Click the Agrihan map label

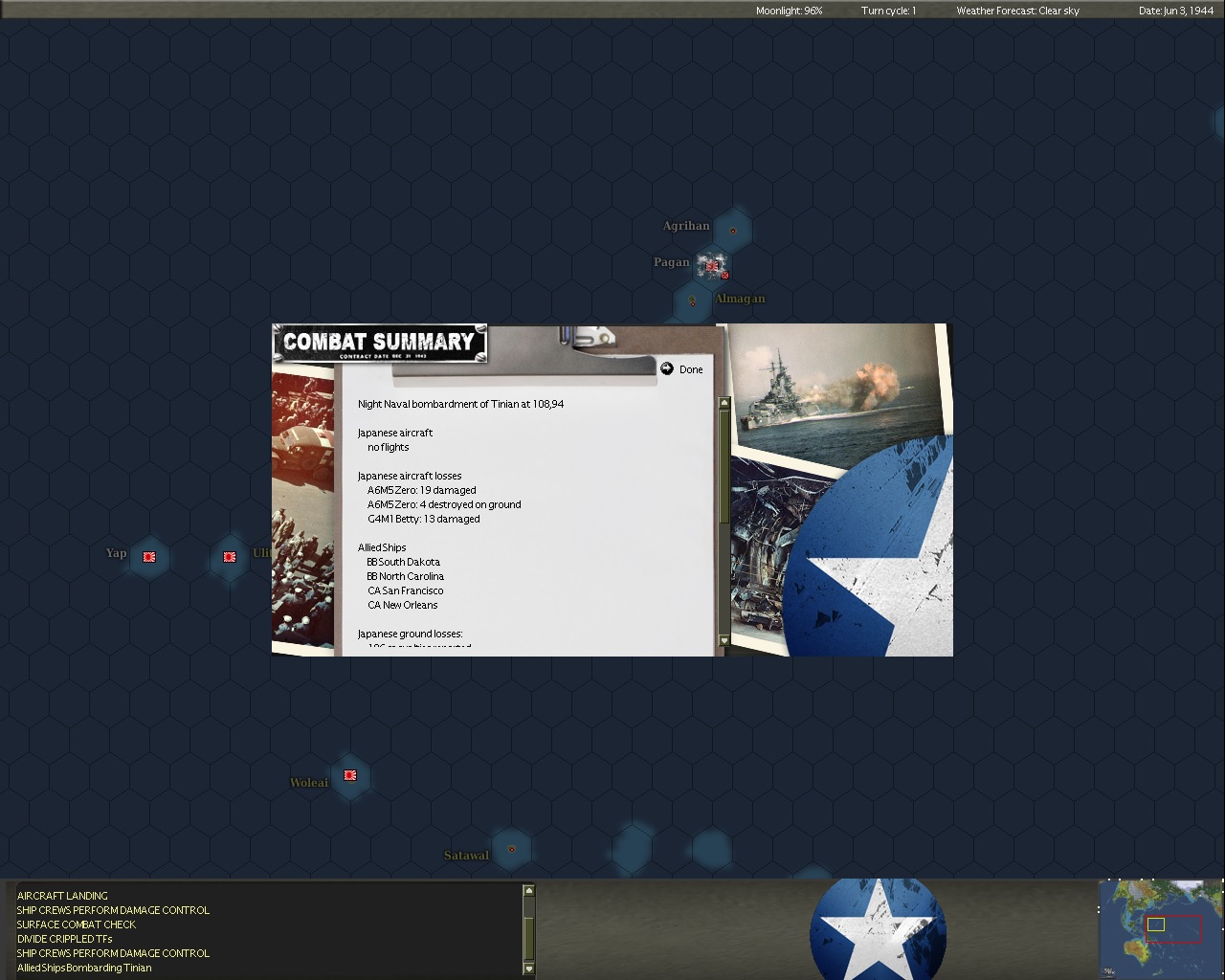click(686, 226)
